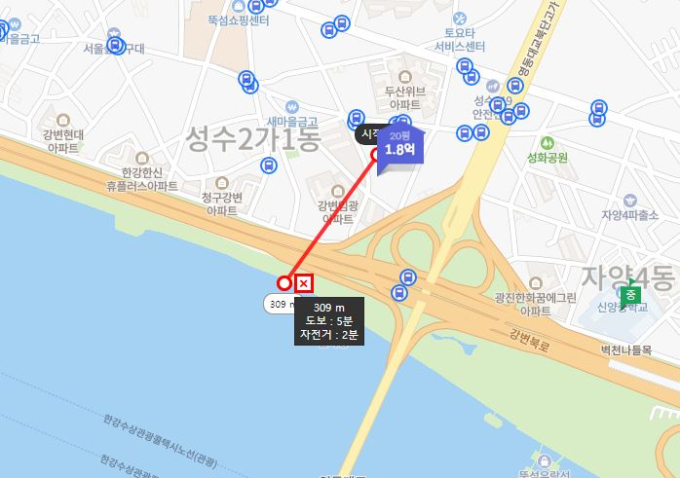Click the red endpoint circle at riverside
The width and height of the screenshot is (680, 478).
[284, 283]
